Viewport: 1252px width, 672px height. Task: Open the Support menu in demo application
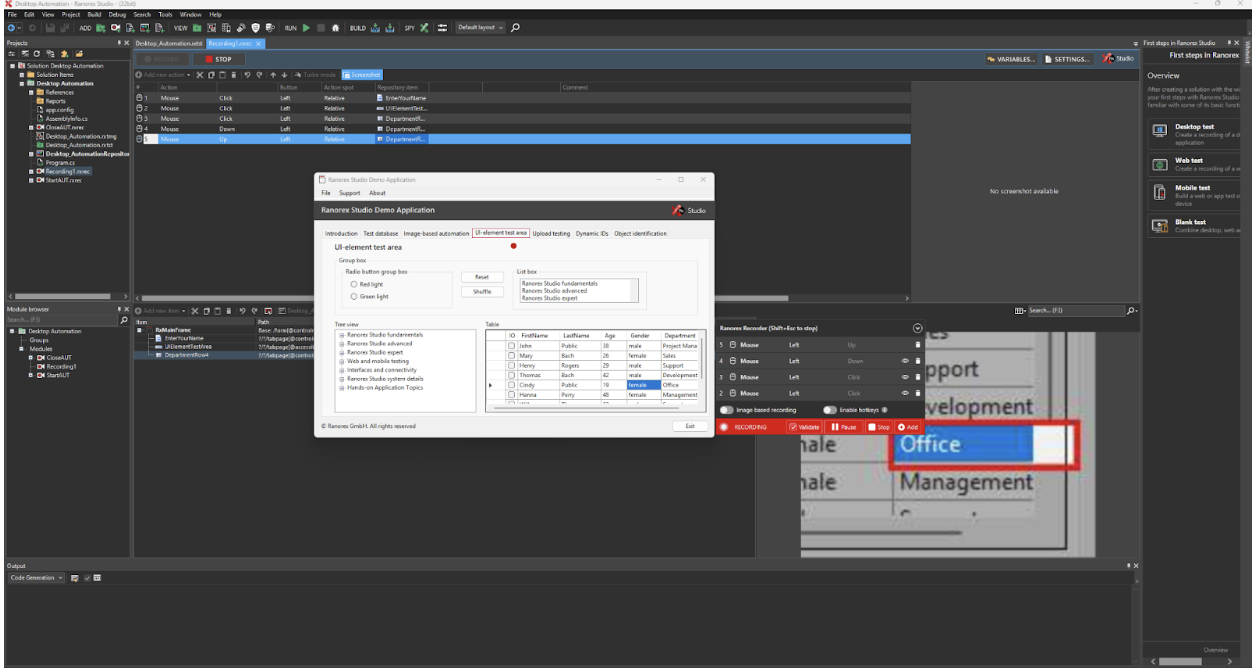(349, 193)
